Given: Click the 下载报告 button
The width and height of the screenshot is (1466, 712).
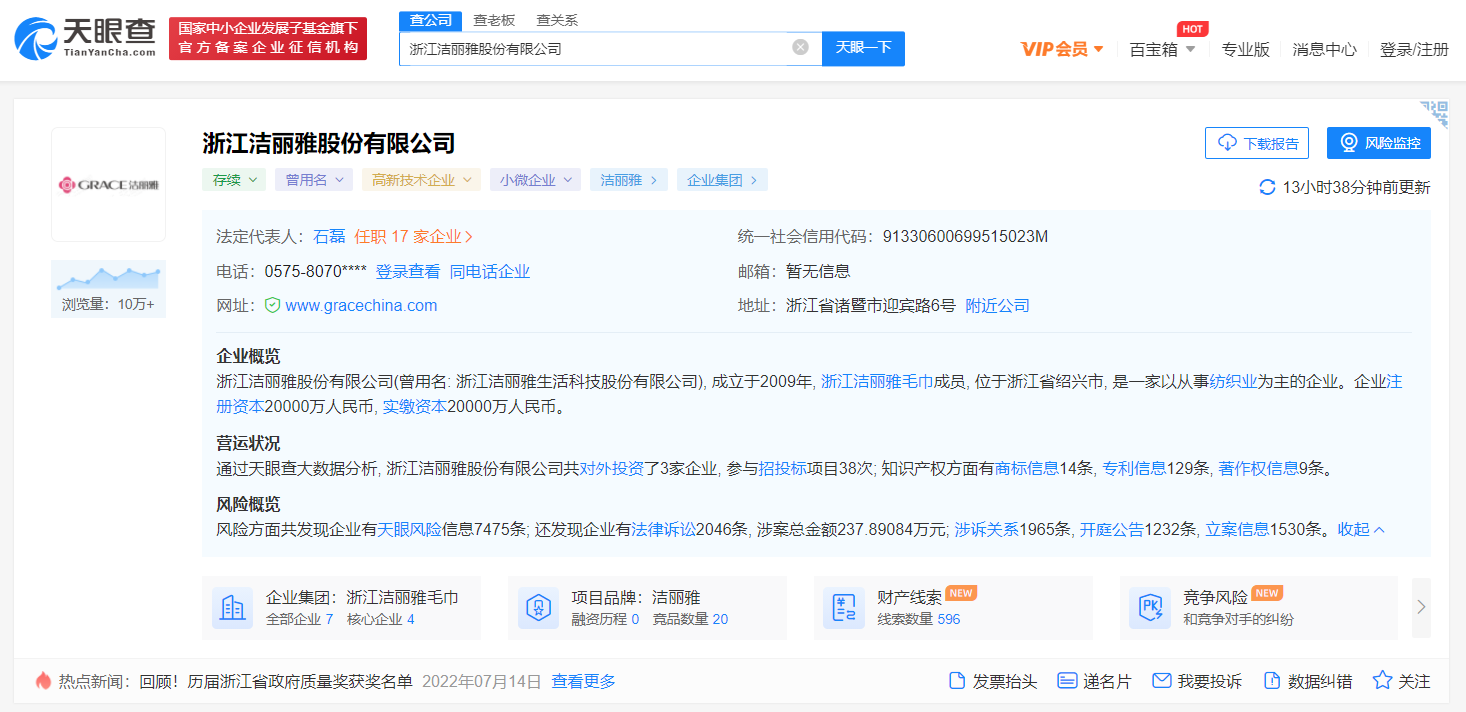Looking at the screenshot, I should (x=1257, y=143).
